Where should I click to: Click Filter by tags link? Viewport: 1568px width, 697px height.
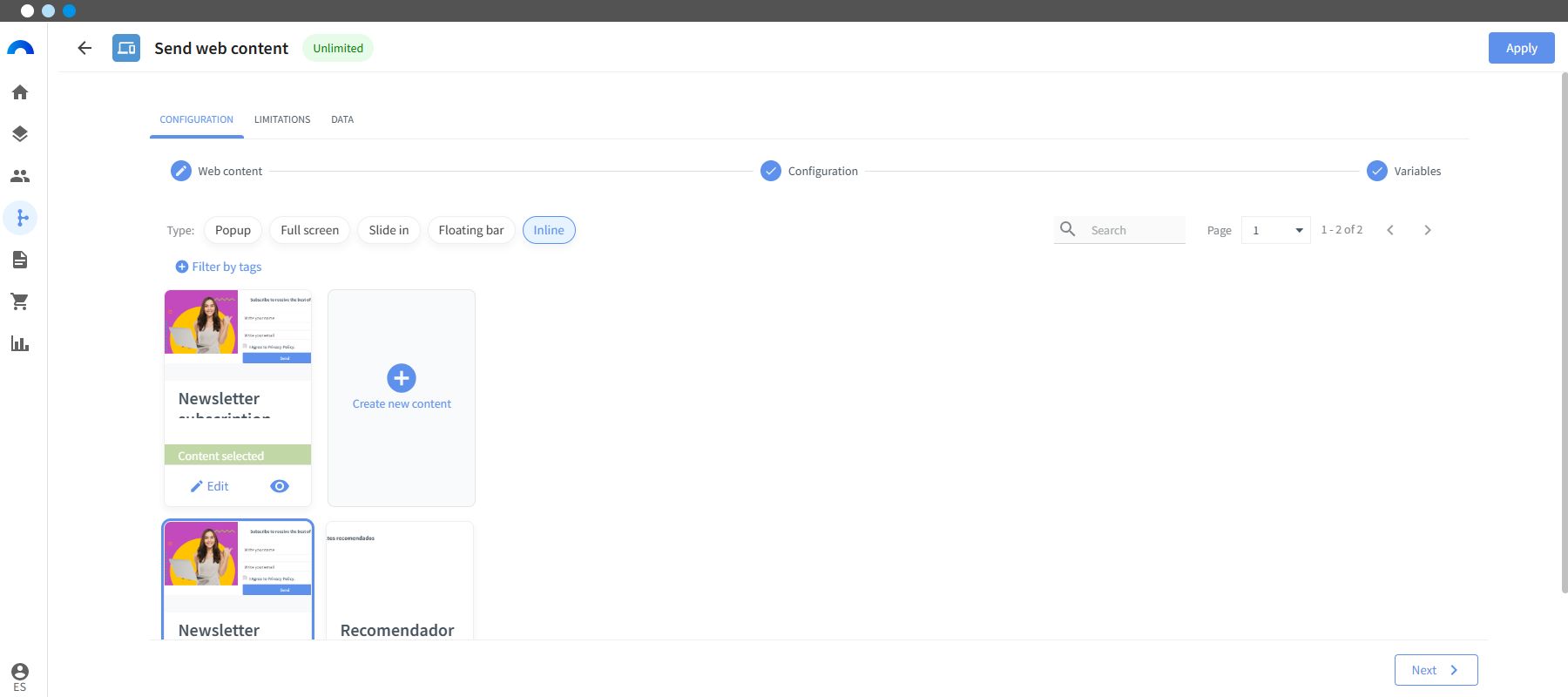[226, 267]
